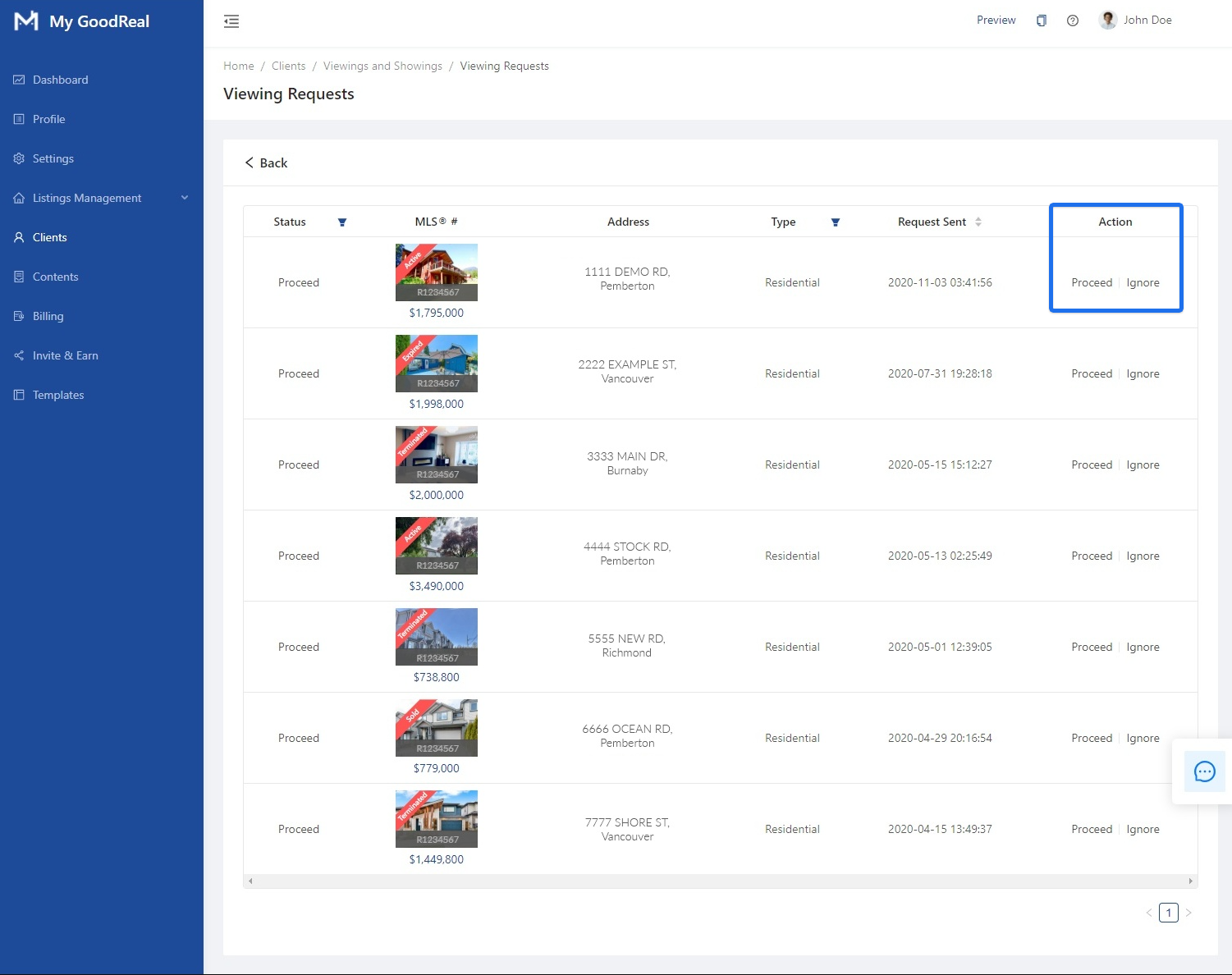Click the Back button
Screen dimensions: 1232x975
click(x=266, y=162)
